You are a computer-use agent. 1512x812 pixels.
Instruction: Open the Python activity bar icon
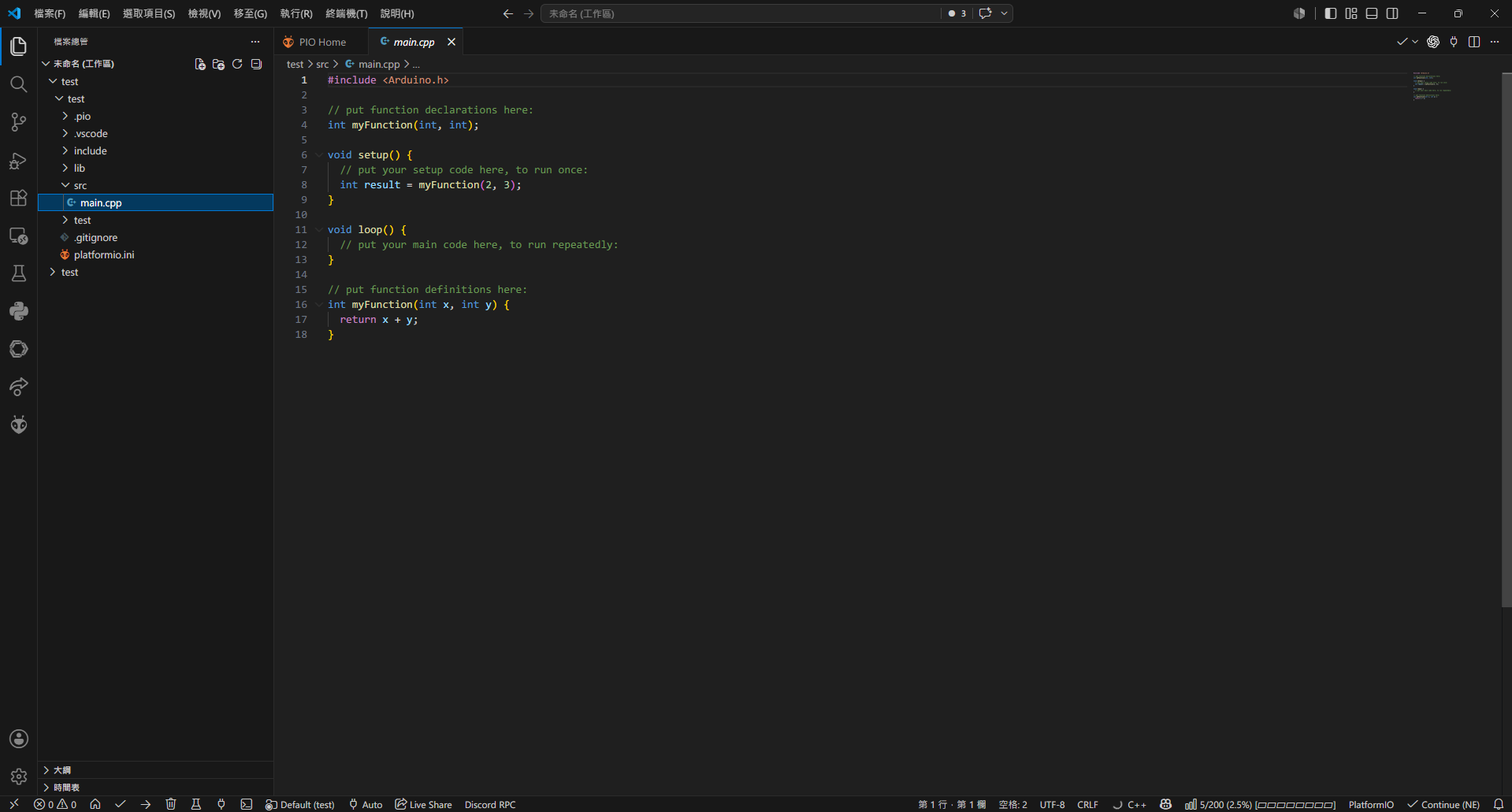click(18, 311)
